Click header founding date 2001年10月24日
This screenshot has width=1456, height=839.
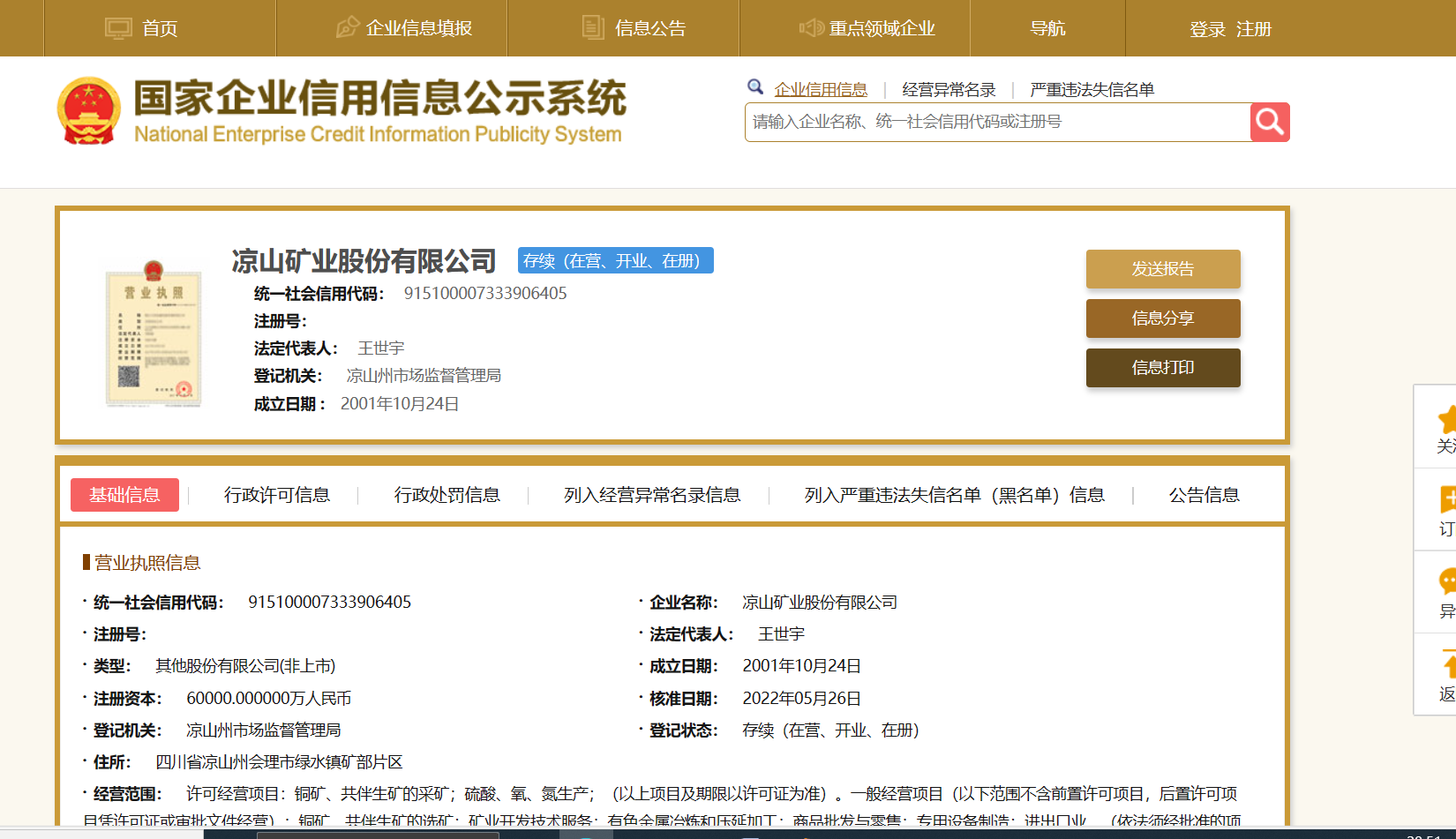click(400, 403)
